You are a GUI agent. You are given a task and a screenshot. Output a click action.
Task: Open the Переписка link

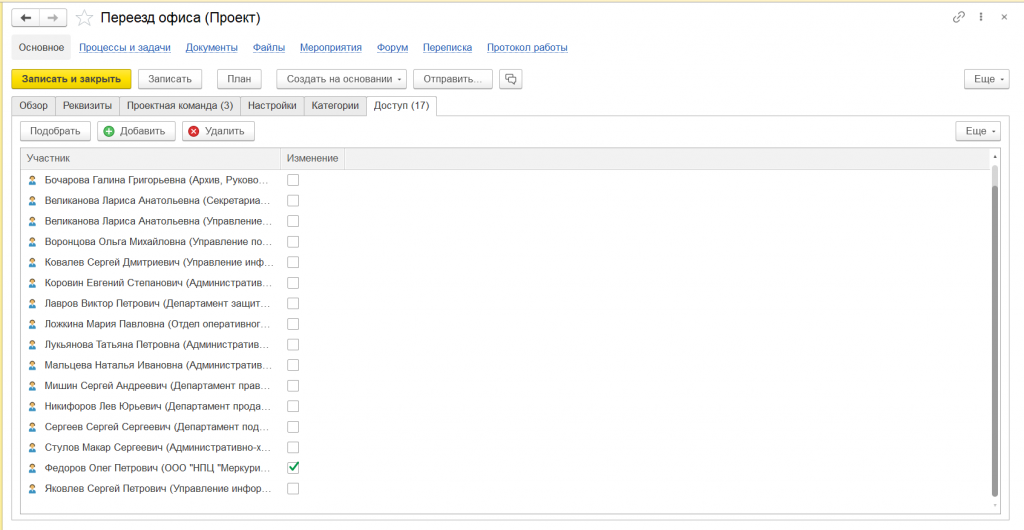tap(447, 48)
